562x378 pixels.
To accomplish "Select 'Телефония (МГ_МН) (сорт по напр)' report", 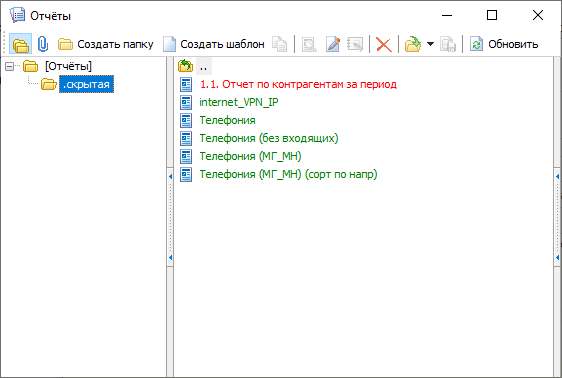I will [288, 174].
